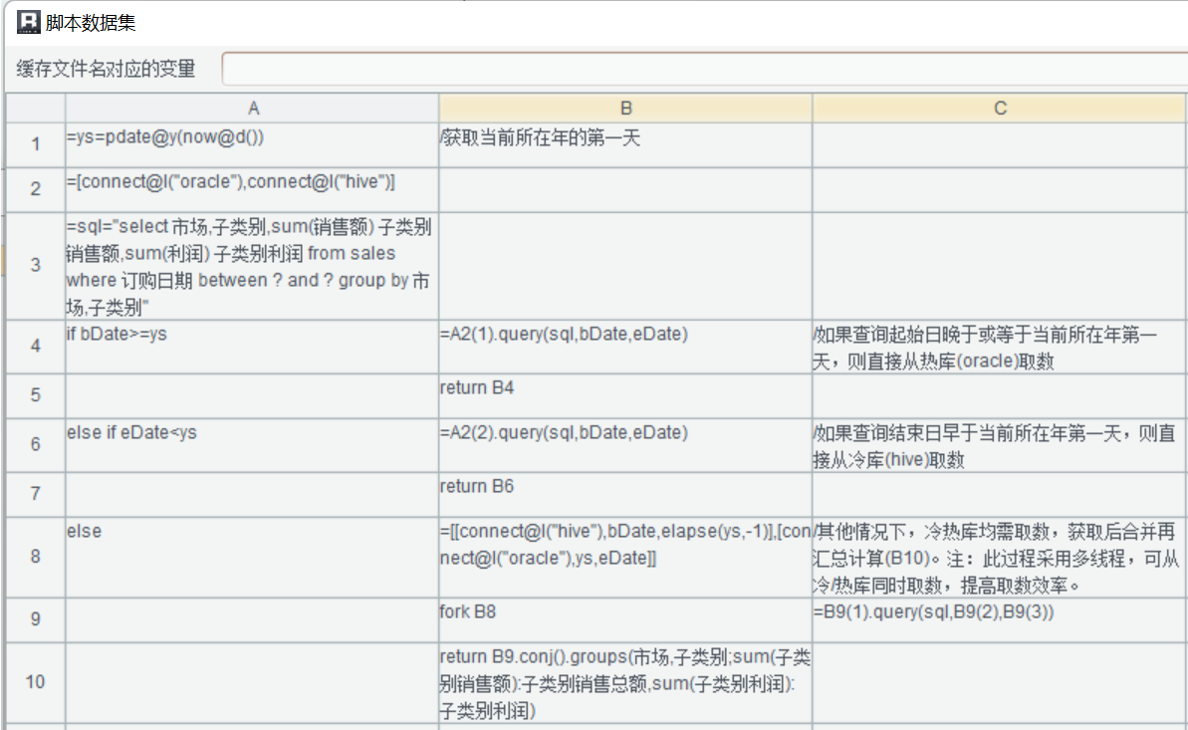Image resolution: width=1188 pixels, height=730 pixels.
Task: Select cell 'if bDate>=ys'
Action: [252, 347]
